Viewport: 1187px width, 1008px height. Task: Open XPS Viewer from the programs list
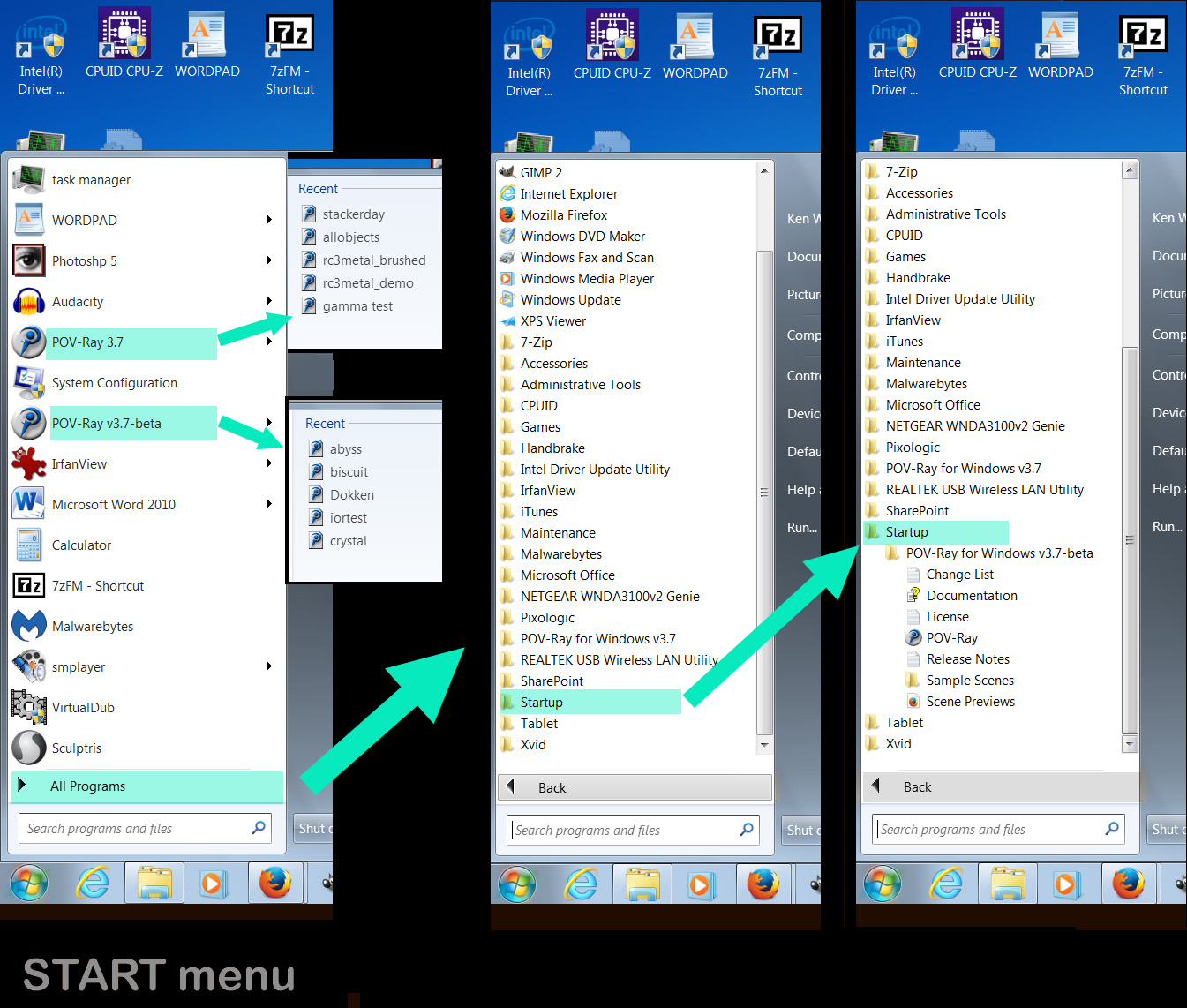(x=552, y=321)
